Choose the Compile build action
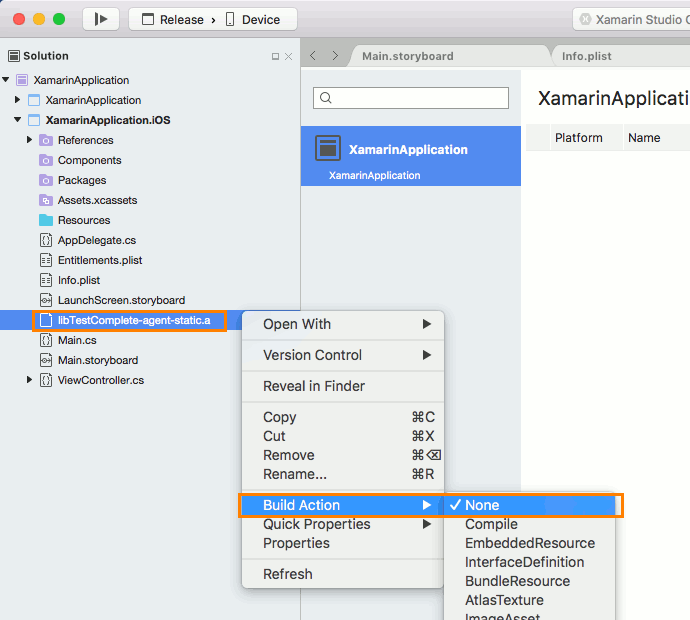The image size is (690, 620). (491, 524)
